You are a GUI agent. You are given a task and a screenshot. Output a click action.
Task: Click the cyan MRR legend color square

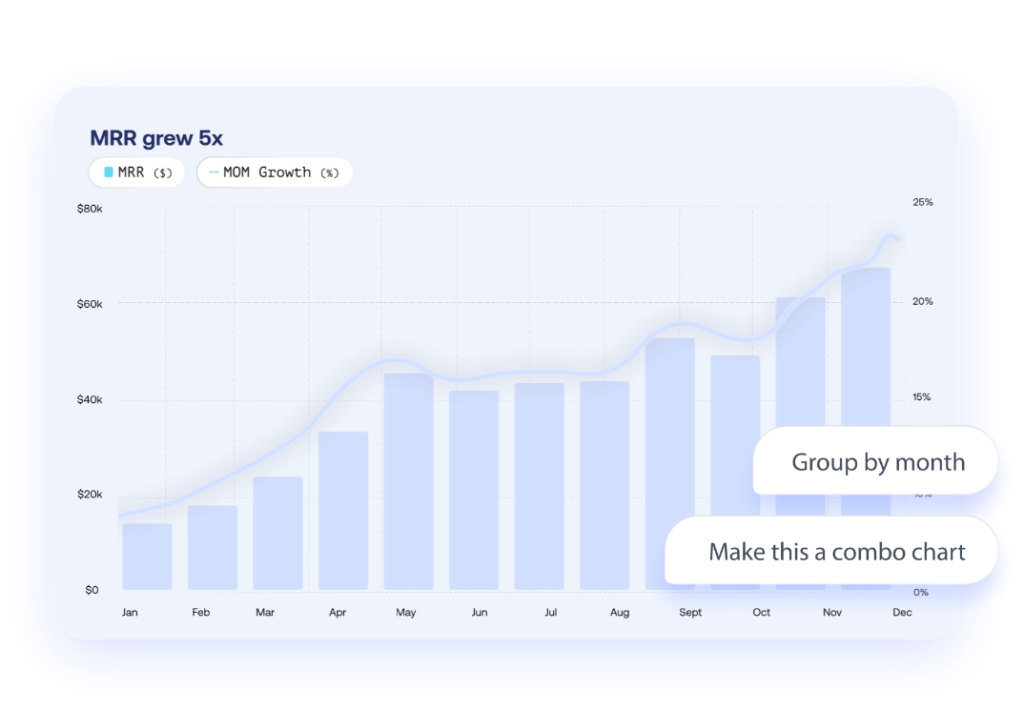109,172
